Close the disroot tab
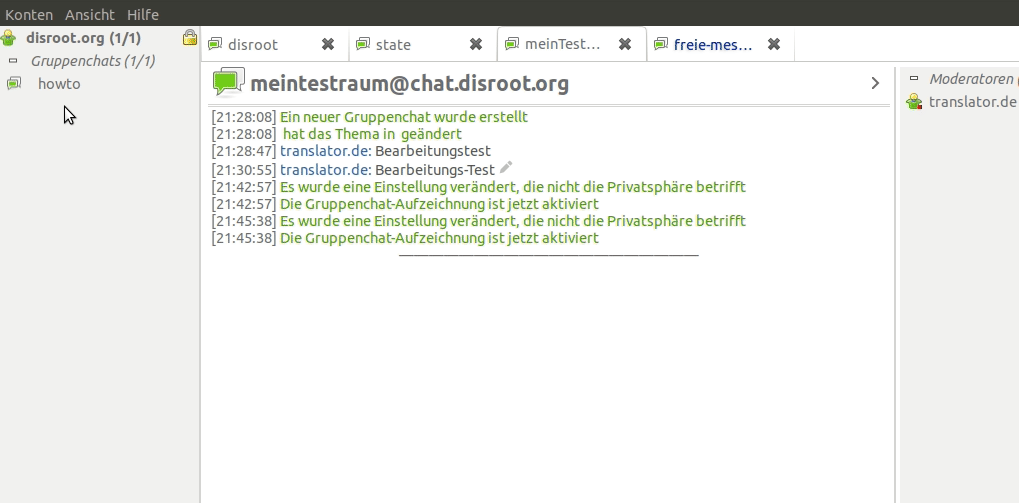Viewport: 1019px width, 503px height. pos(328,44)
